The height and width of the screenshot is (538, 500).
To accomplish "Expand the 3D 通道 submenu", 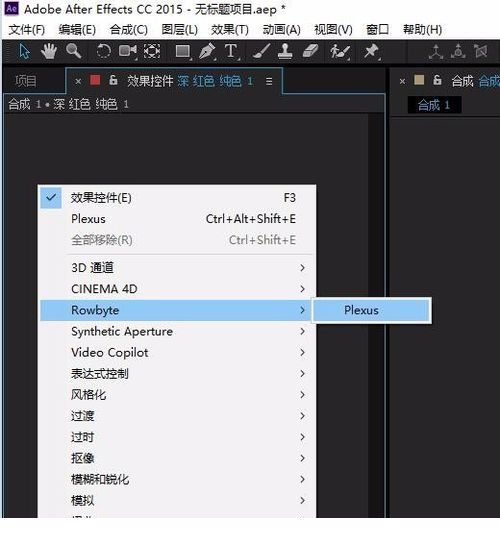I will coord(177,268).
